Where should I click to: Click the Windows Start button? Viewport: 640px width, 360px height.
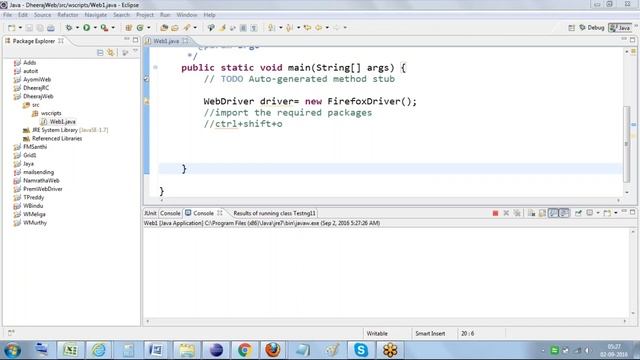(12, 350)
